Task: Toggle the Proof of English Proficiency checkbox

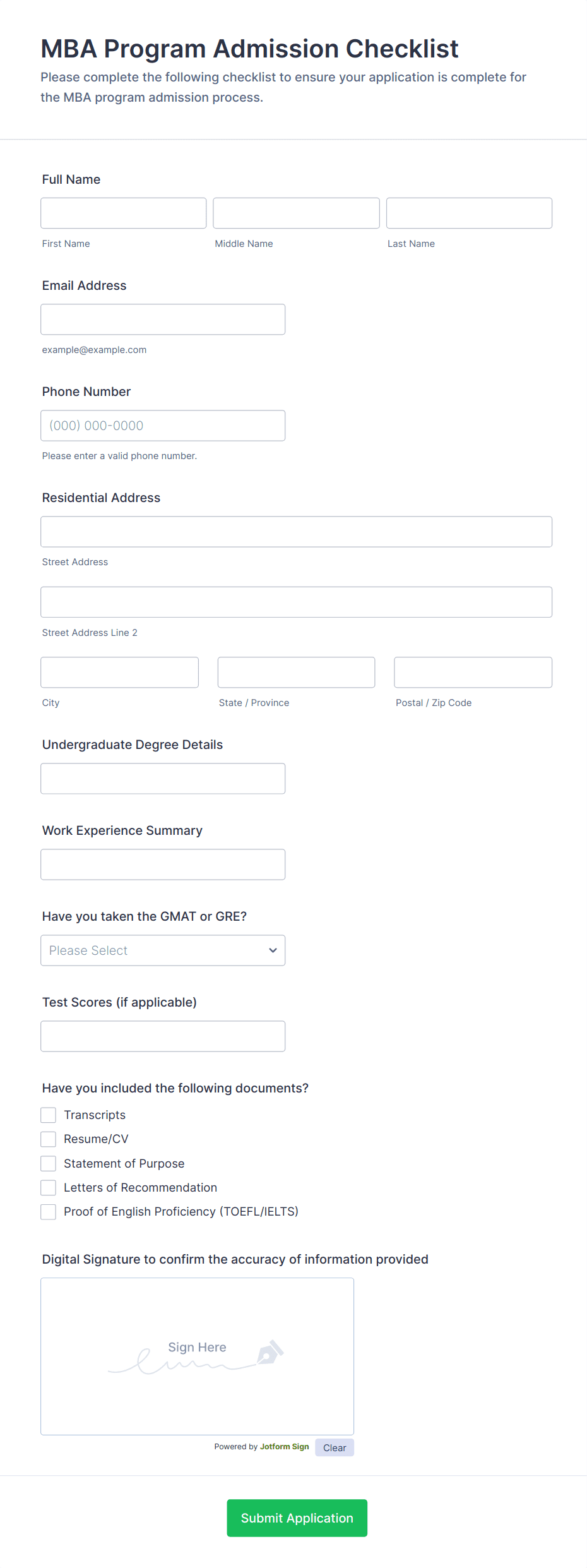Action: 49,1211
